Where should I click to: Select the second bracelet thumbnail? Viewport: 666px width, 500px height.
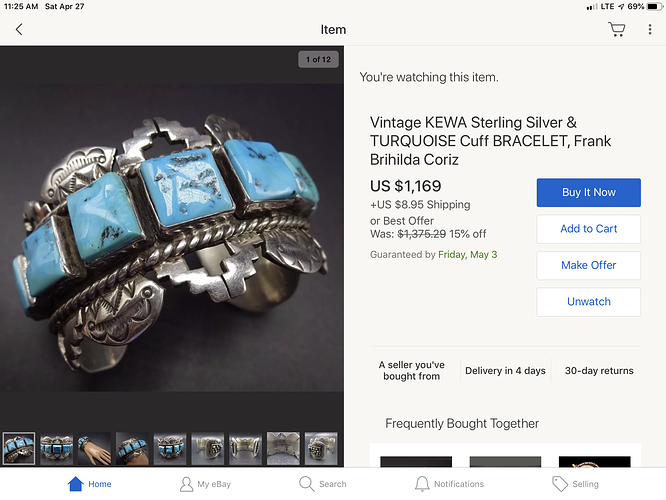point(56,449)
